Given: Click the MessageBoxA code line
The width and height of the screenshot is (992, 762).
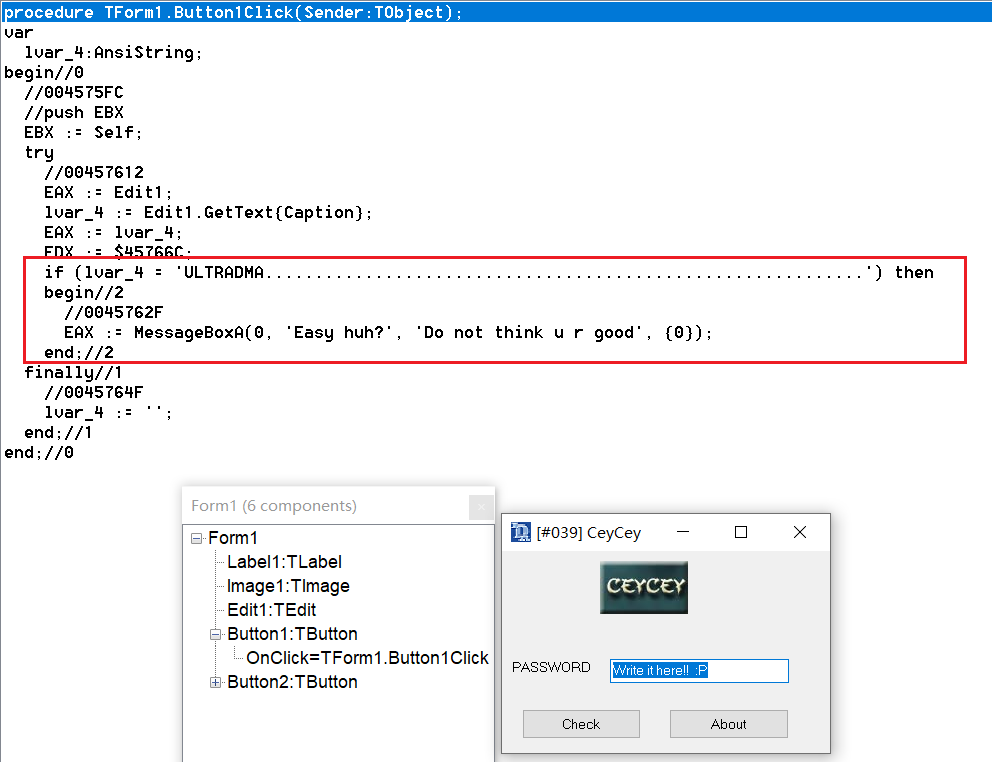Looking at the screenshot, I should click(388, 332).
